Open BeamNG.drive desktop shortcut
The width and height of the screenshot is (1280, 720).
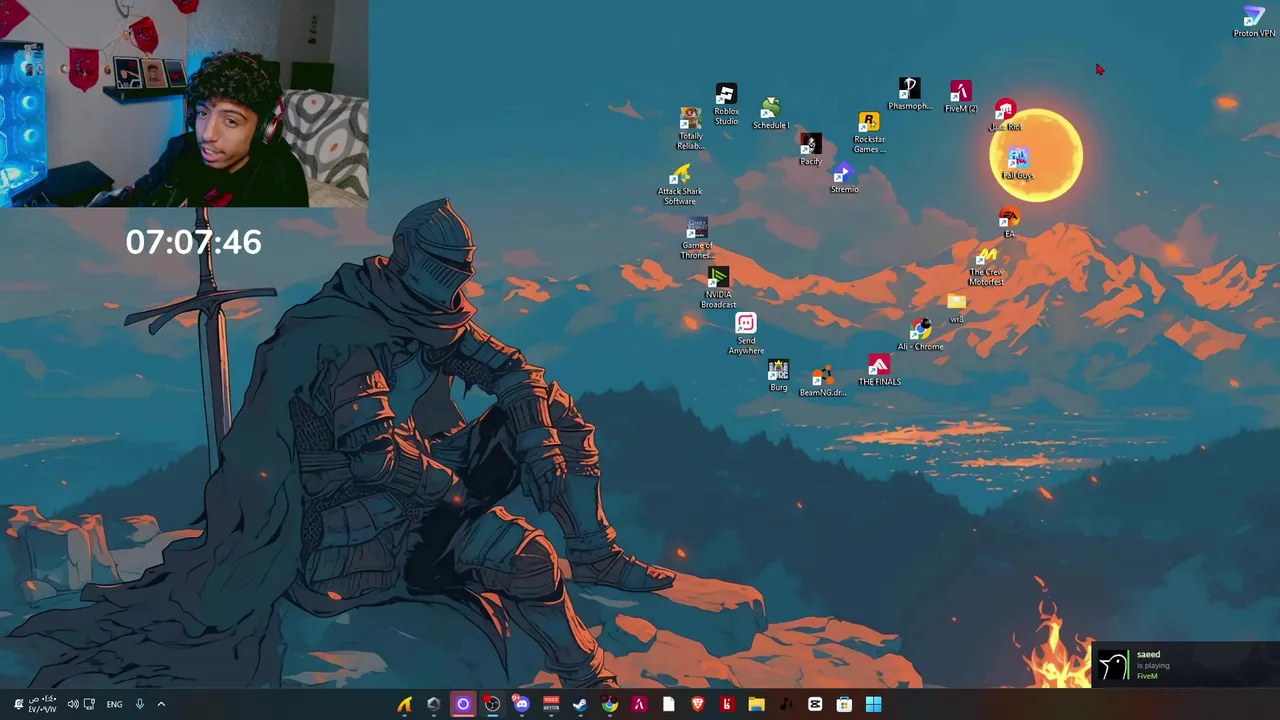click(x=822, y=381)
